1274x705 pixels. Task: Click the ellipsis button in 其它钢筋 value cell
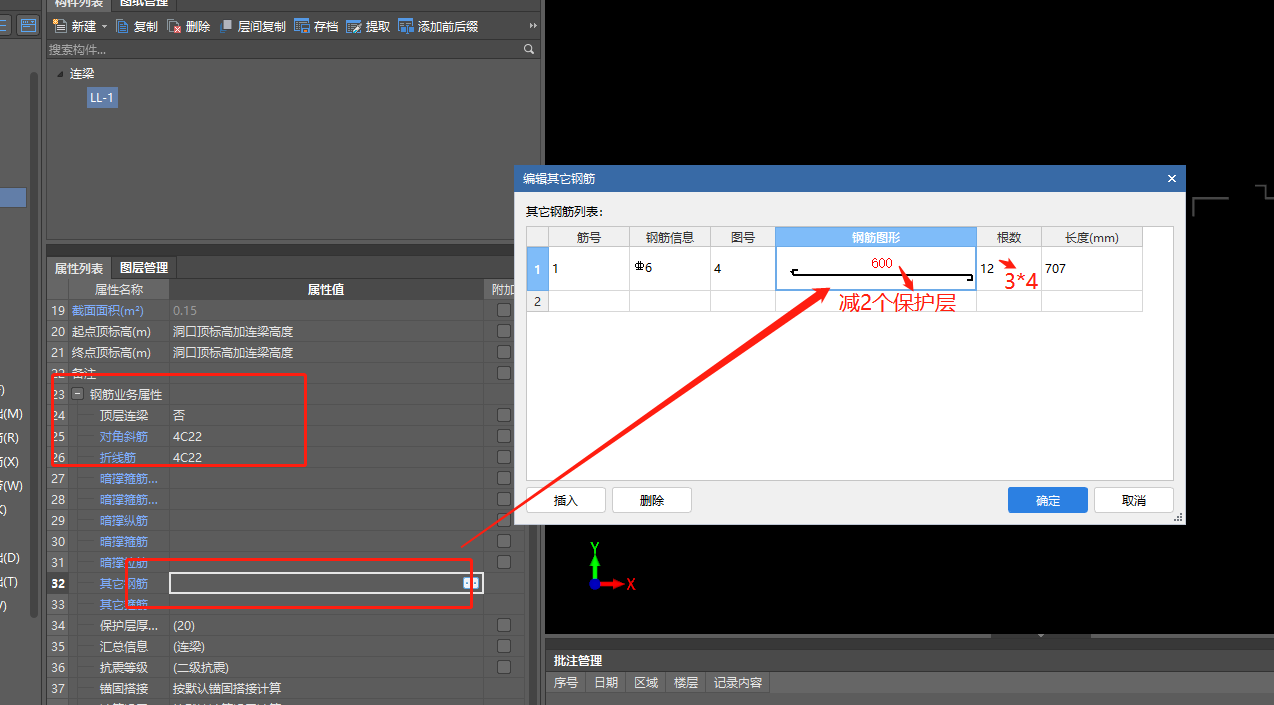click(x=469, y=583)
